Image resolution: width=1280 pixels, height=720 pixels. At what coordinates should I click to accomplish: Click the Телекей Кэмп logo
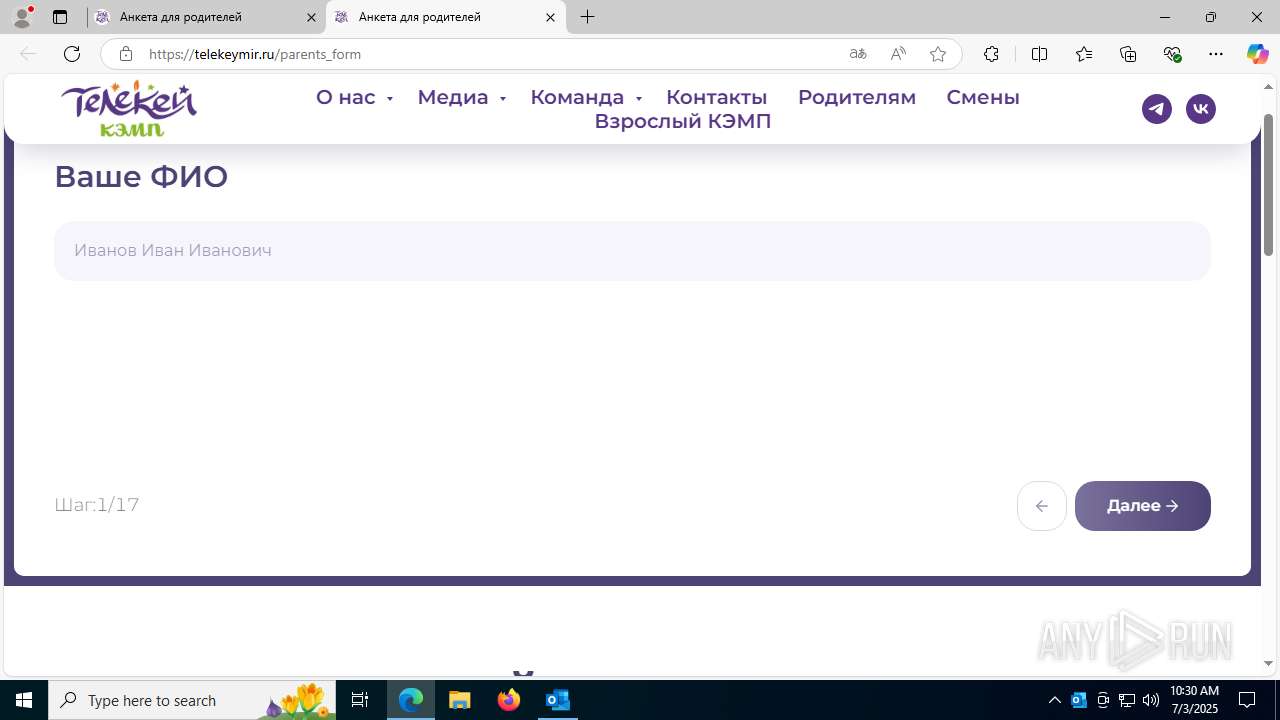tap(129, 108)
